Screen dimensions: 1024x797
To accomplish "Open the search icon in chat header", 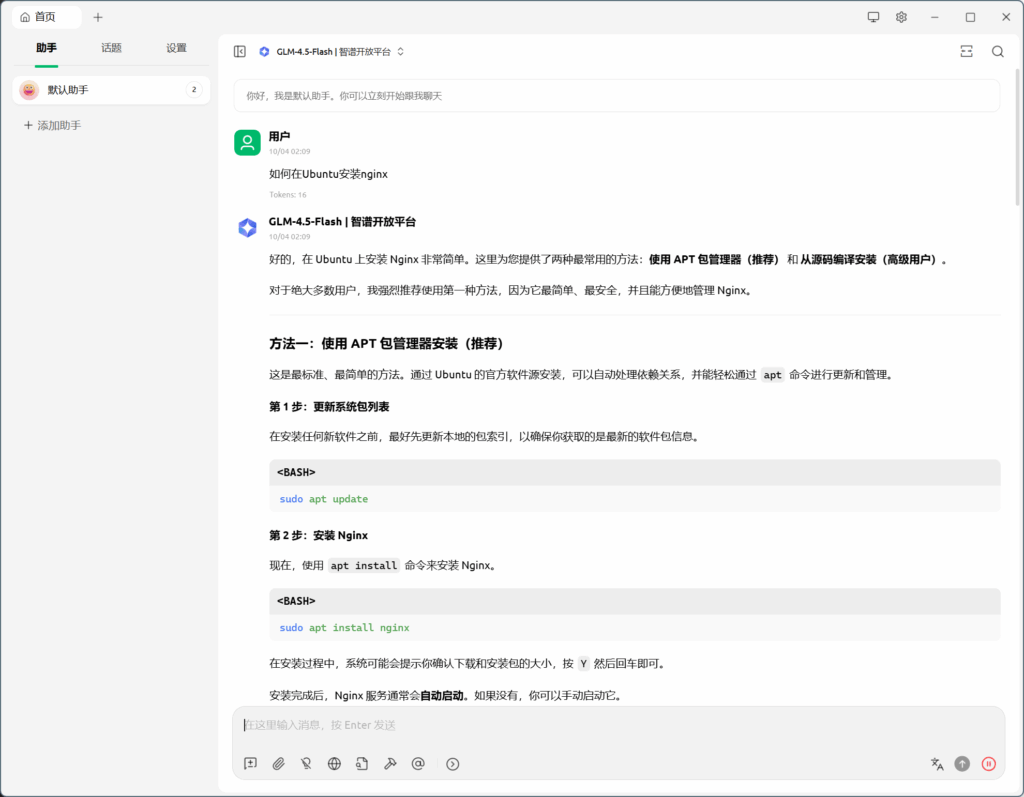I will 997,52.
